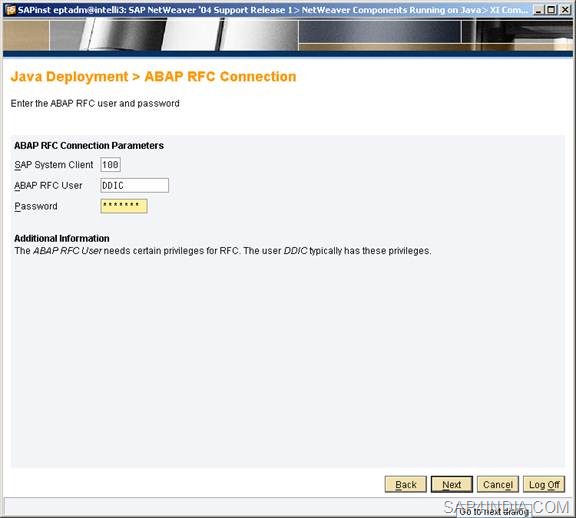The image size is (576, 518).
Task: Click the window title bar text
Action: tap(272, 10)
